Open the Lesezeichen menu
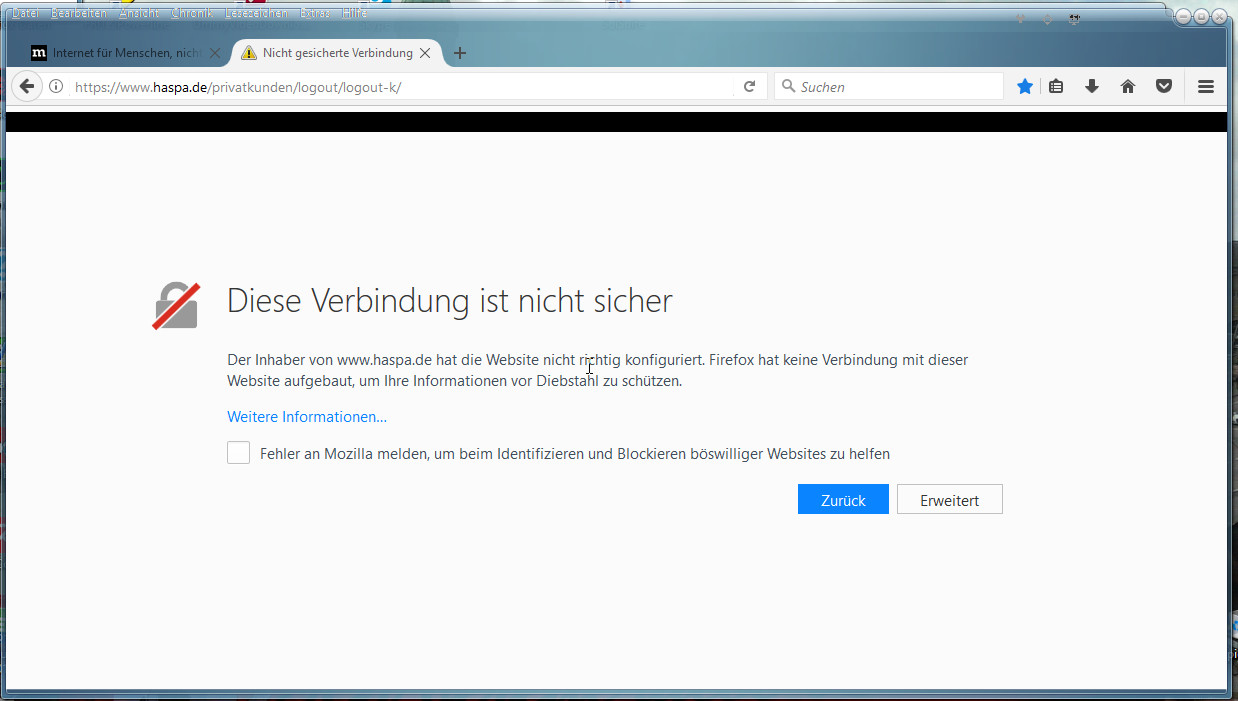Image resolution: width=1238 pixels, height=701 pixels. click(x=255, y=13)
